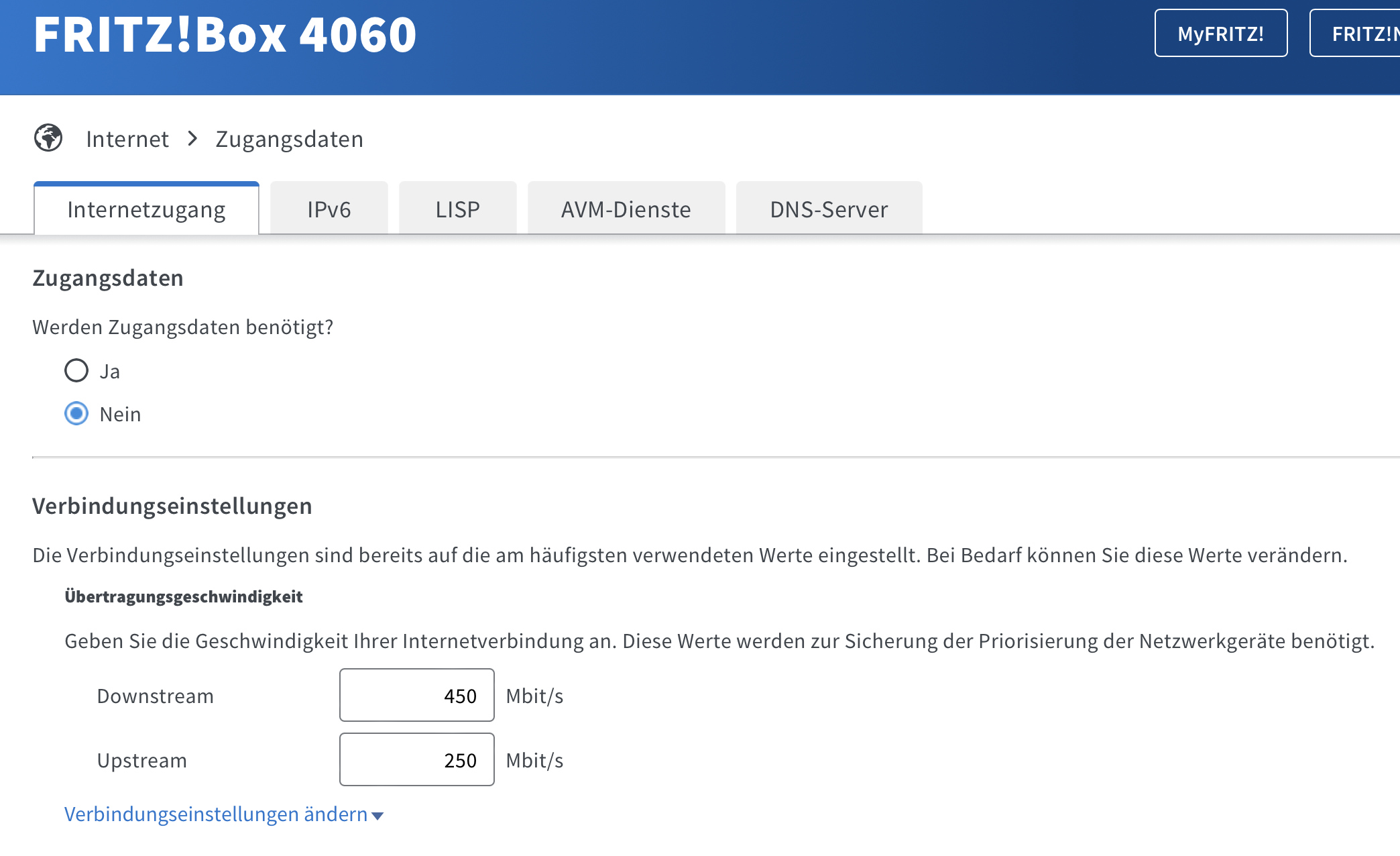Click the globe Internet icon
This screenshot has height=856, width=1400.
[x=48, y=138]
